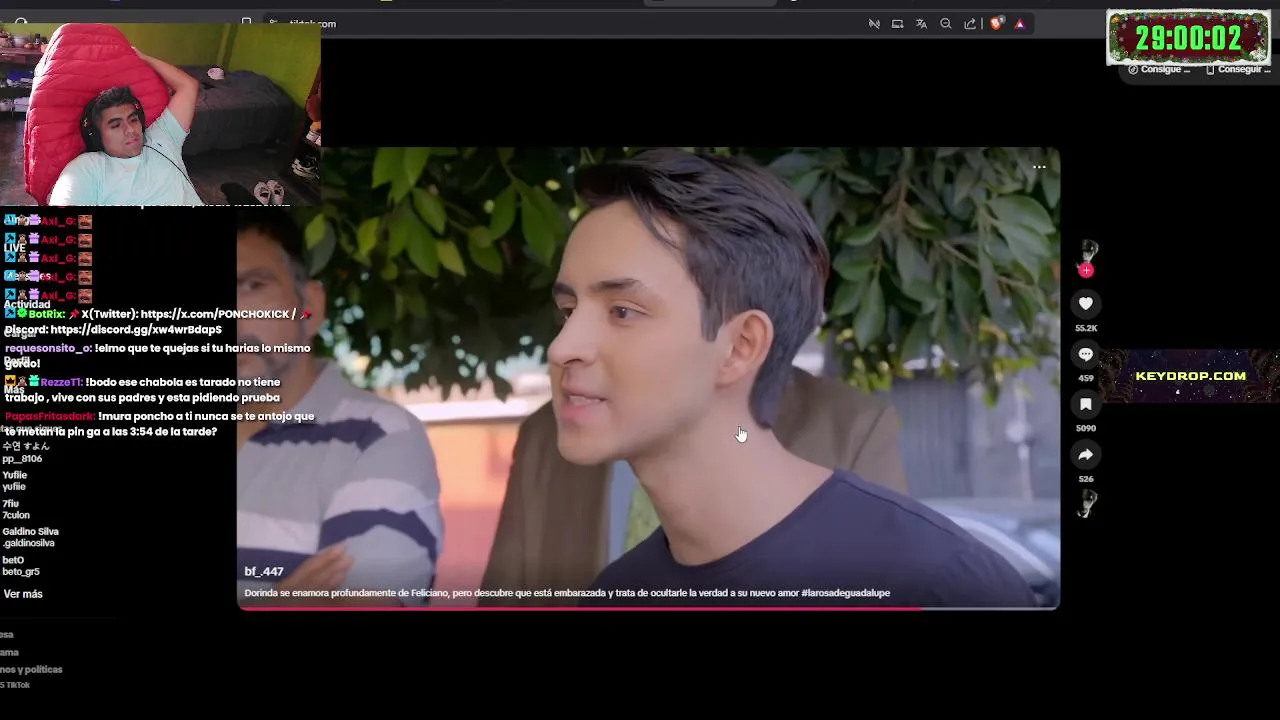Click the streamer webcam overlay

160,113
